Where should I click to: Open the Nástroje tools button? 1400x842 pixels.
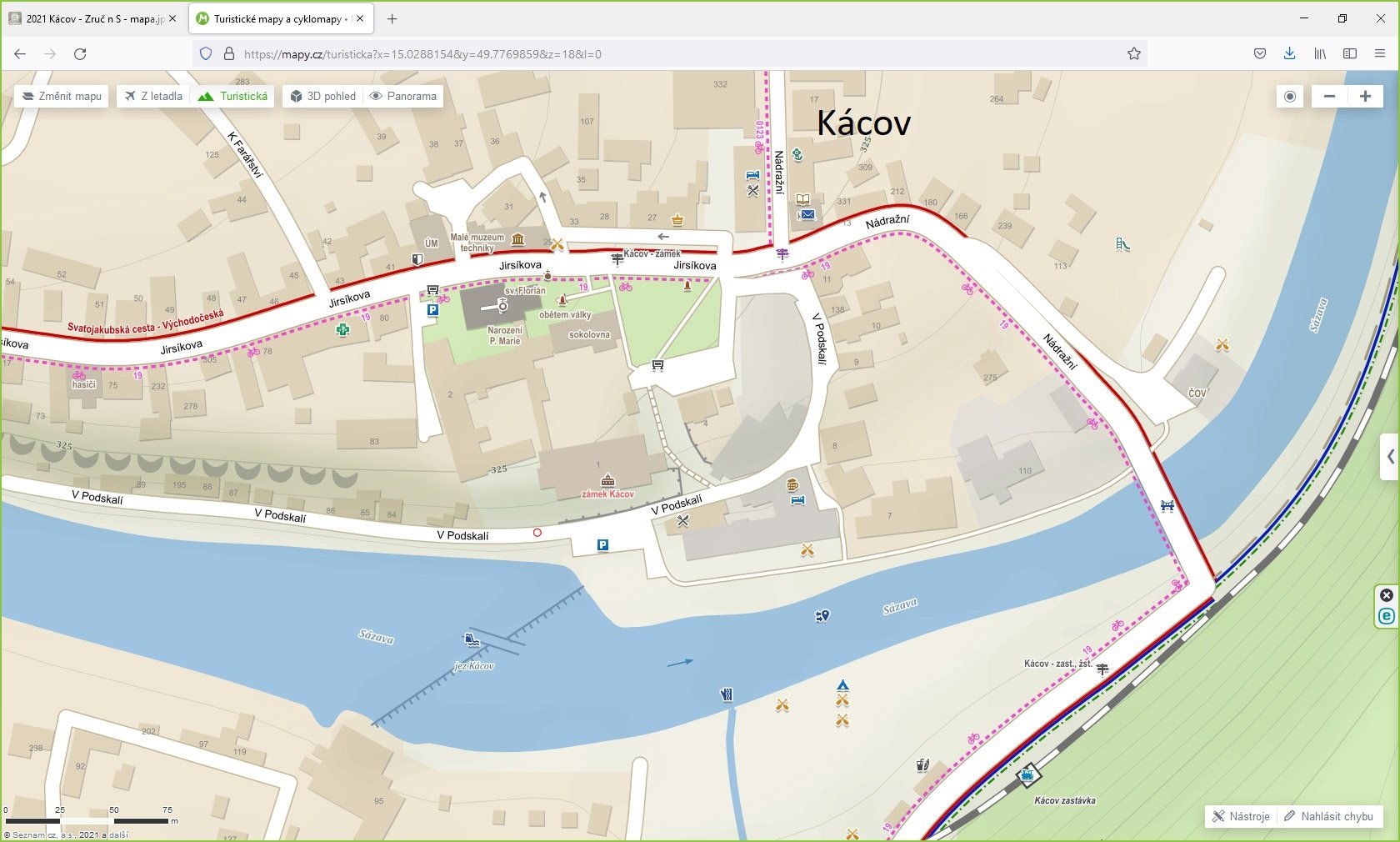click(x=1242, y=816)
